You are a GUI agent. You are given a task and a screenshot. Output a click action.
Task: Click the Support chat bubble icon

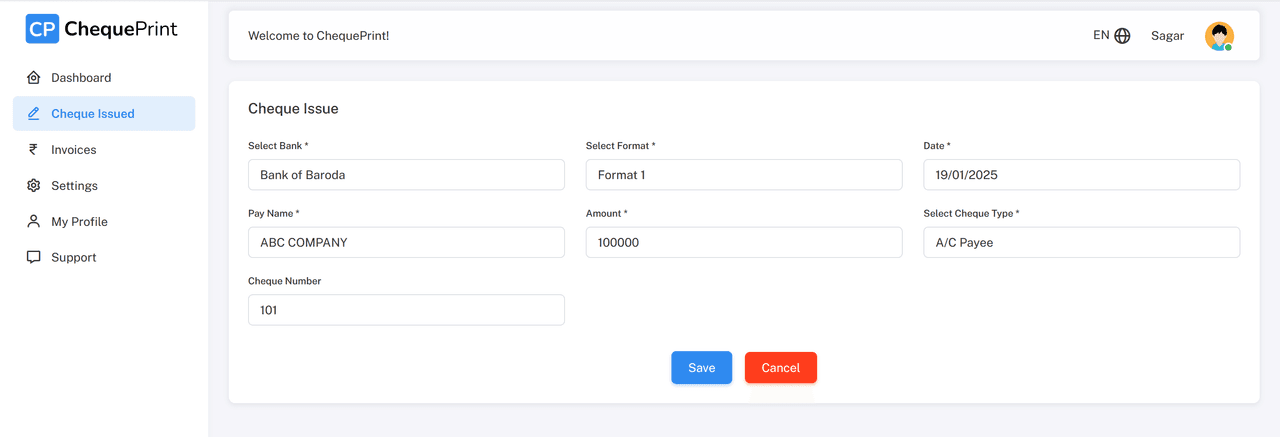(33, 258)
